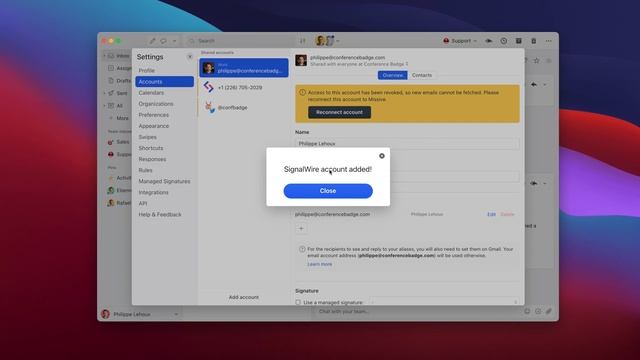Open the compose options dropdown arrow
The height and width of the screenshot is (360, 640).
point(174,41)
